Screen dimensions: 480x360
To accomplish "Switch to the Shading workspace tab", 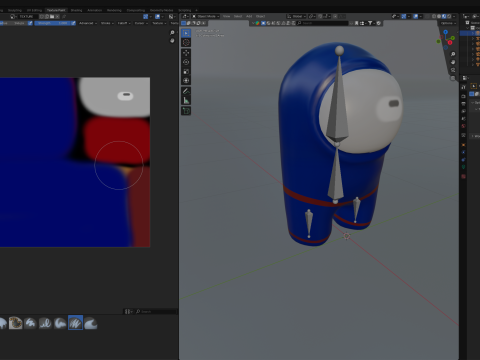I will click(x=76, y=10).
